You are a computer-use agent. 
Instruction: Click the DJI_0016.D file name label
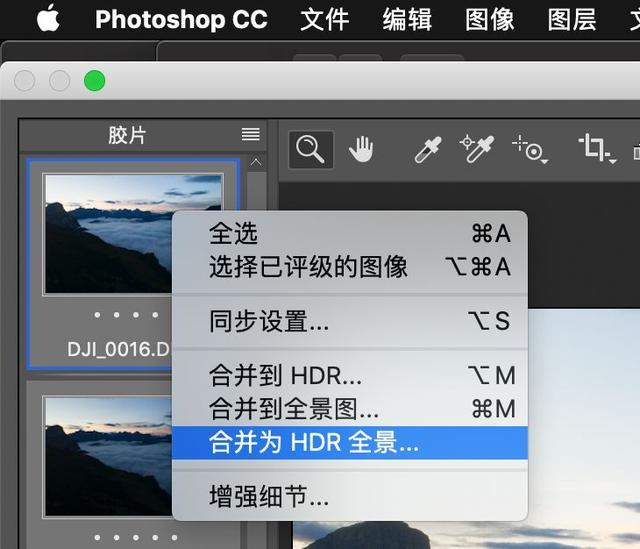118,349
